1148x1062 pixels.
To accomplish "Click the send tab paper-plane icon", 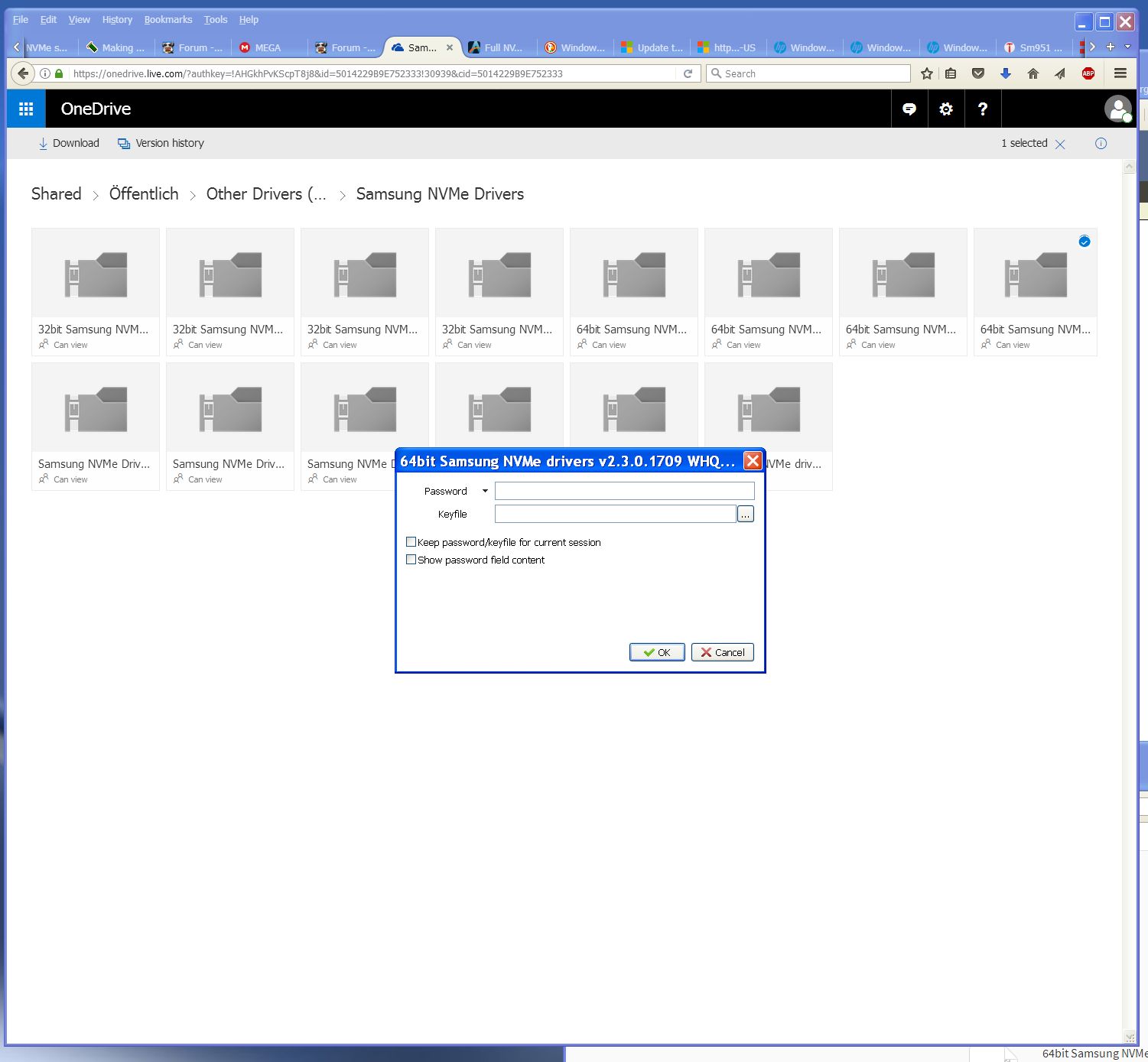I will click(1060, 73).
